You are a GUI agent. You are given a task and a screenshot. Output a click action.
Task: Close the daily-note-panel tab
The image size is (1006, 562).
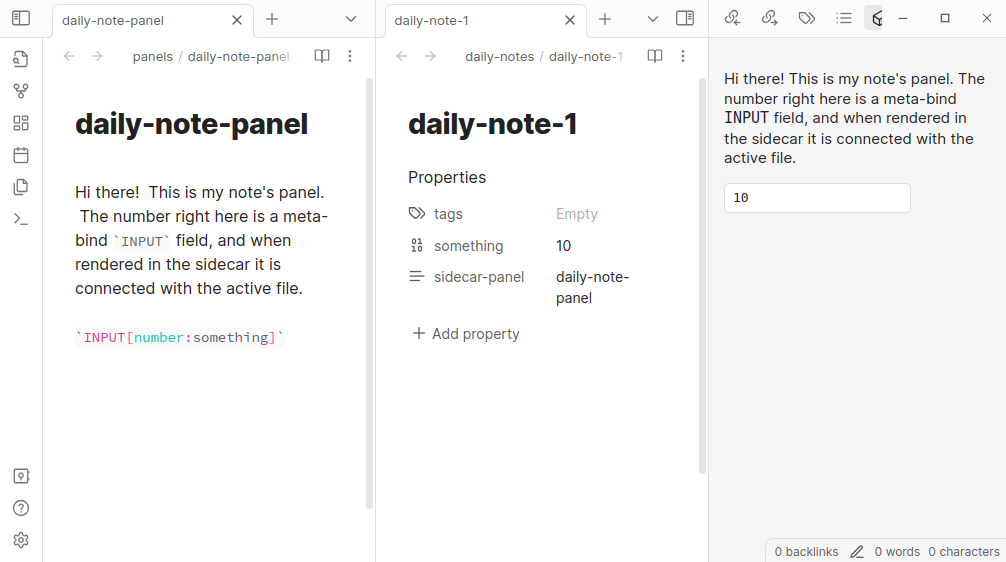click(237, 21)
